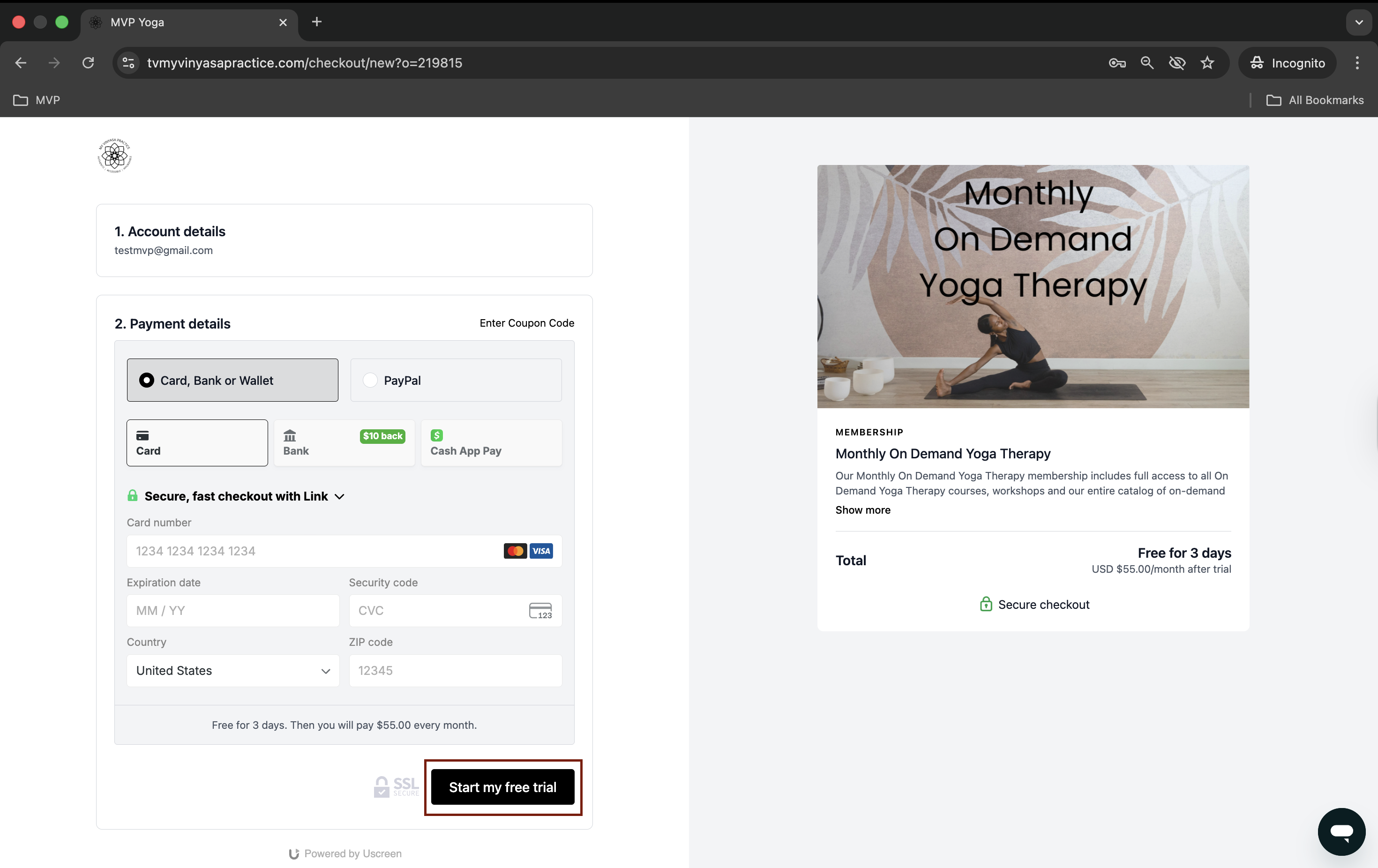
Task: Click the SSL Secure badge
Action: pyautogui.click(x=396, y=787)
